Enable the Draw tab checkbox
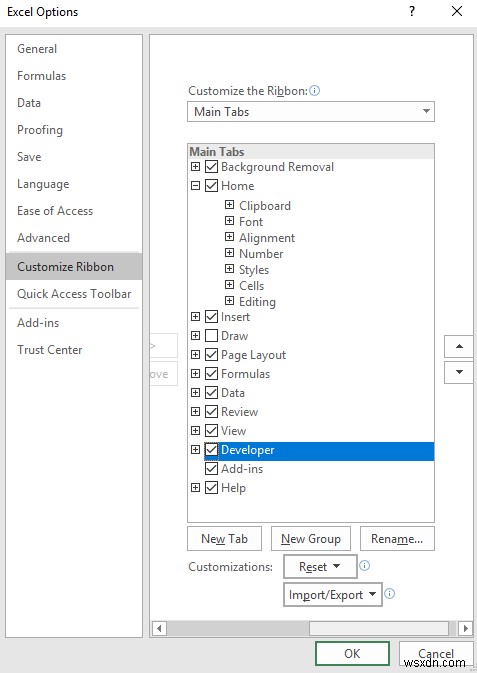The height and width of the screenshot is (673, 477). click(x=211, y=336)
